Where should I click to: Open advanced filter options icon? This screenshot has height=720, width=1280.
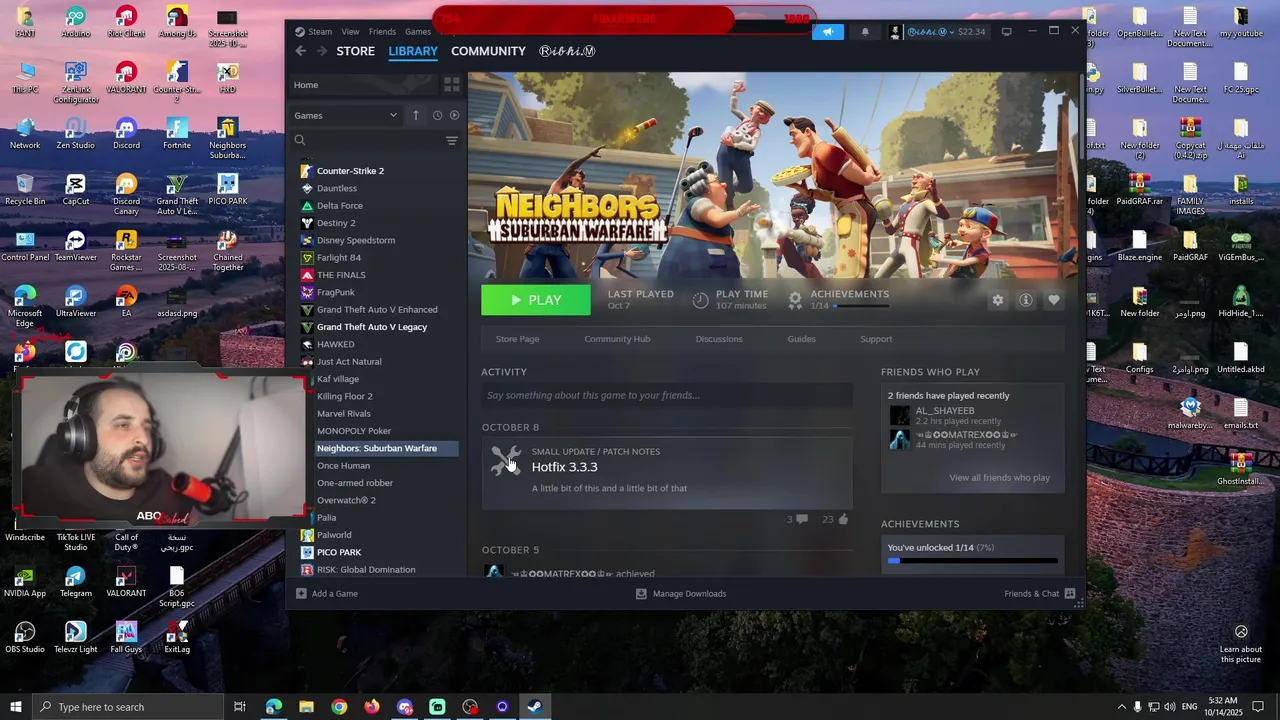pos(452,141)
